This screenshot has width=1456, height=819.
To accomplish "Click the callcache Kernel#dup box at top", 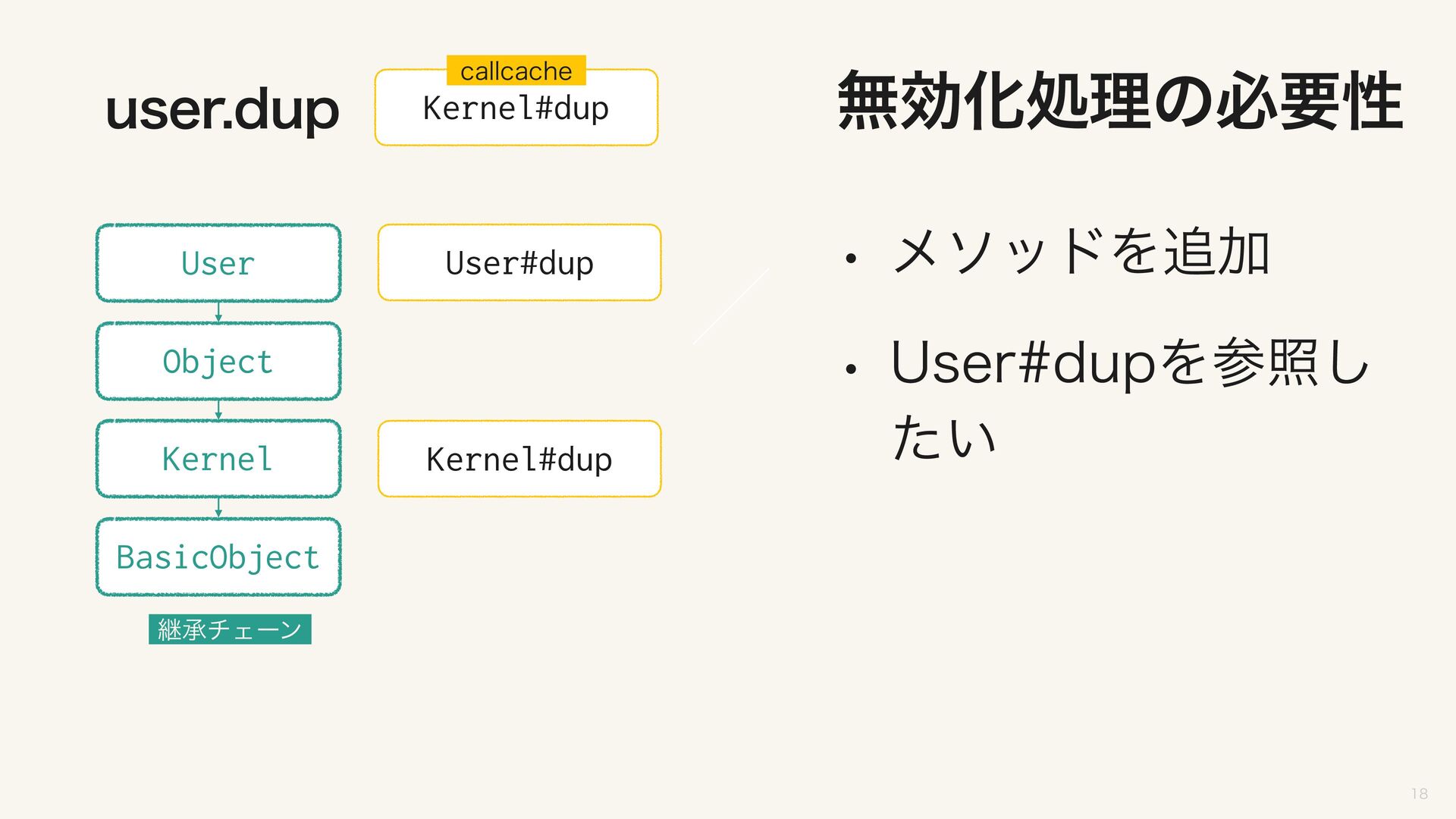I will click(x=516, y=108).
